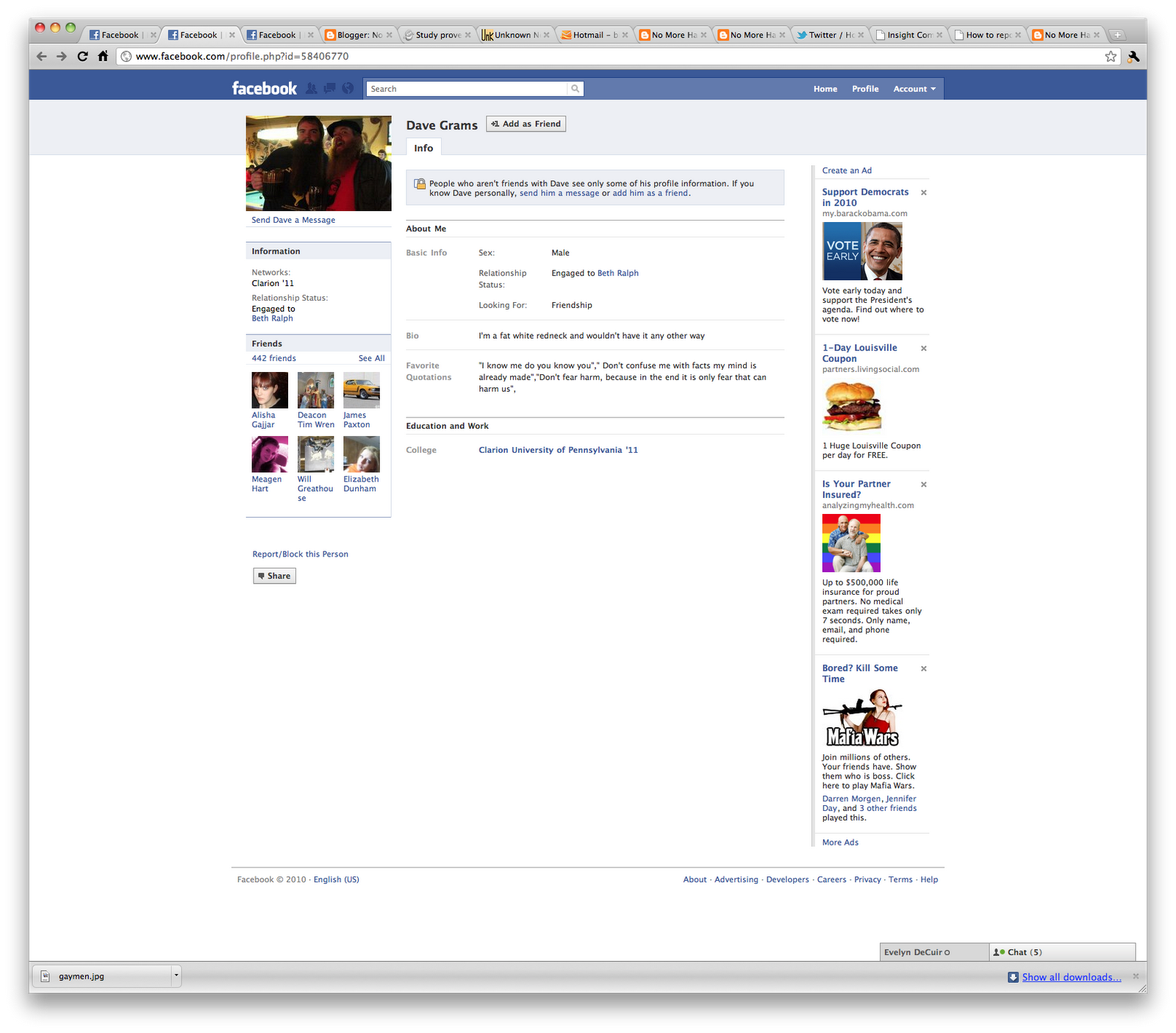Click the 'add him as a friend' link
Screen dimensions: 1176x1033
pos(650,193)
